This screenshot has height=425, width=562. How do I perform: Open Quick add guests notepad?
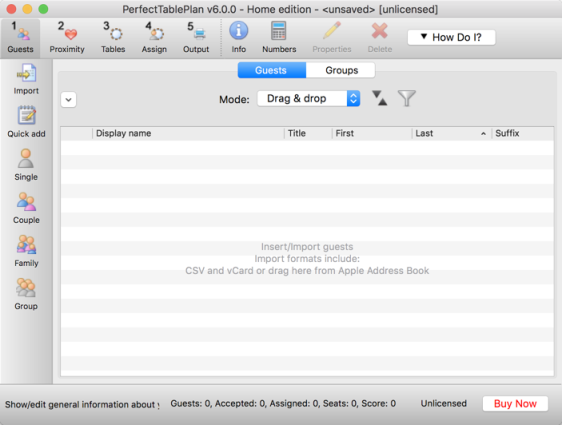[26, 122]
